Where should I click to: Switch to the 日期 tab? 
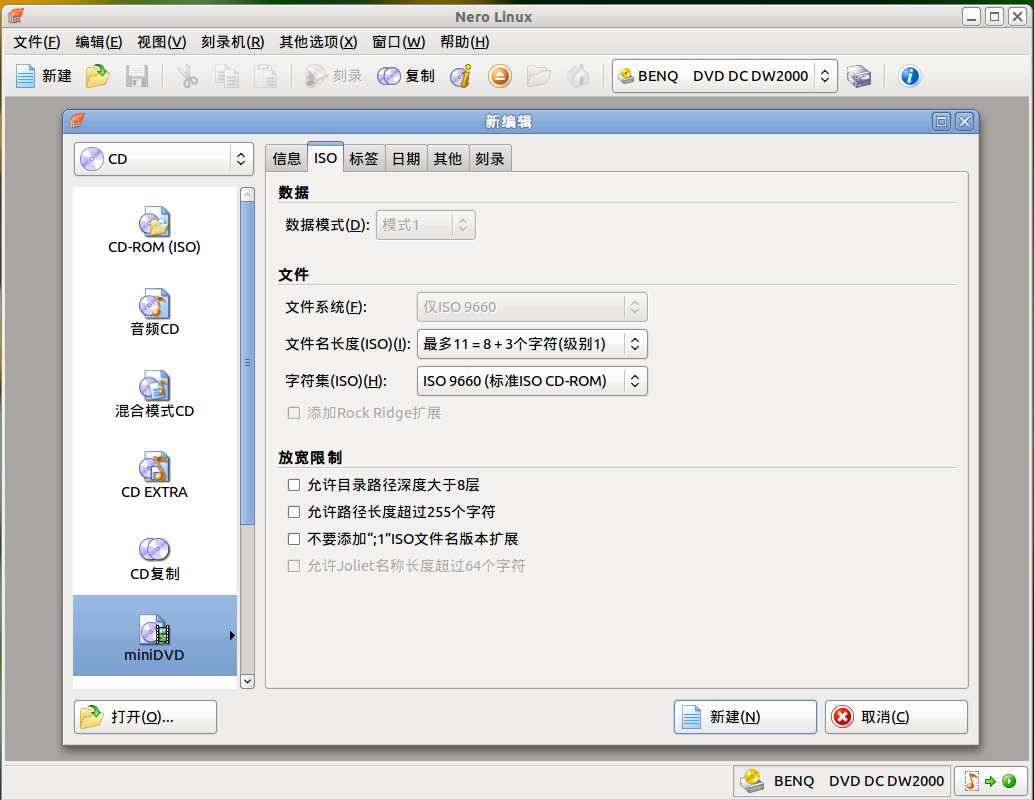[x=406, y=159]
